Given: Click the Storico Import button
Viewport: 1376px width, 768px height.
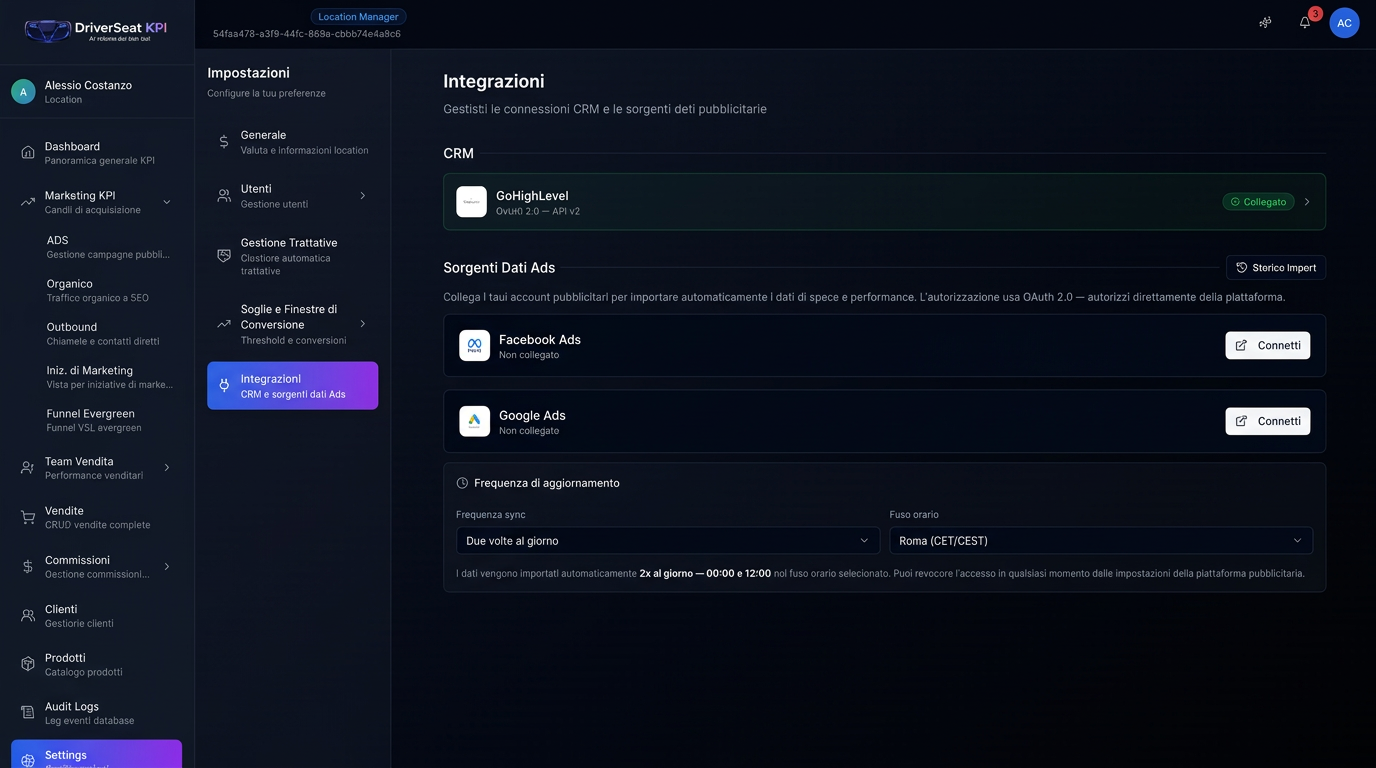Looking at the screenshot, I should (1275, 268).
